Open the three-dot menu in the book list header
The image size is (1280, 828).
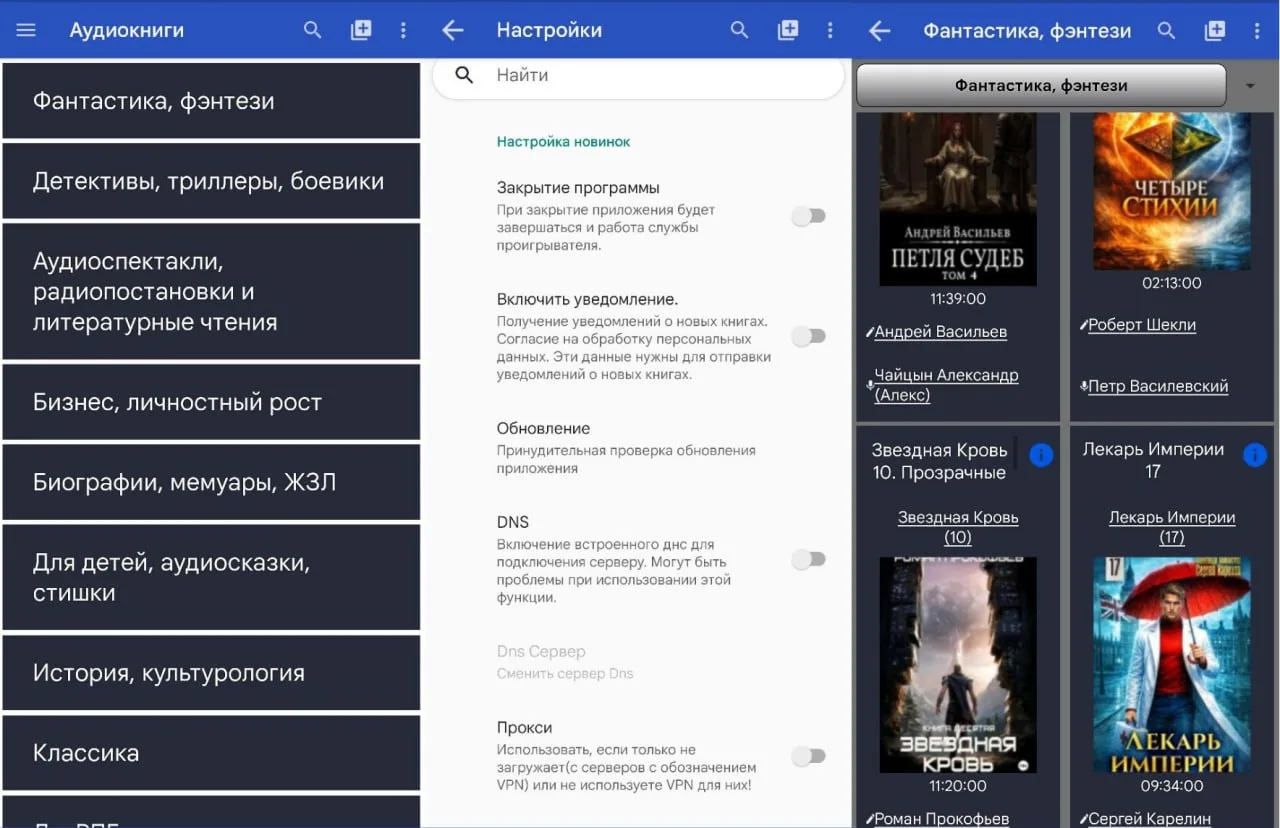click(x=1257, y=30)
